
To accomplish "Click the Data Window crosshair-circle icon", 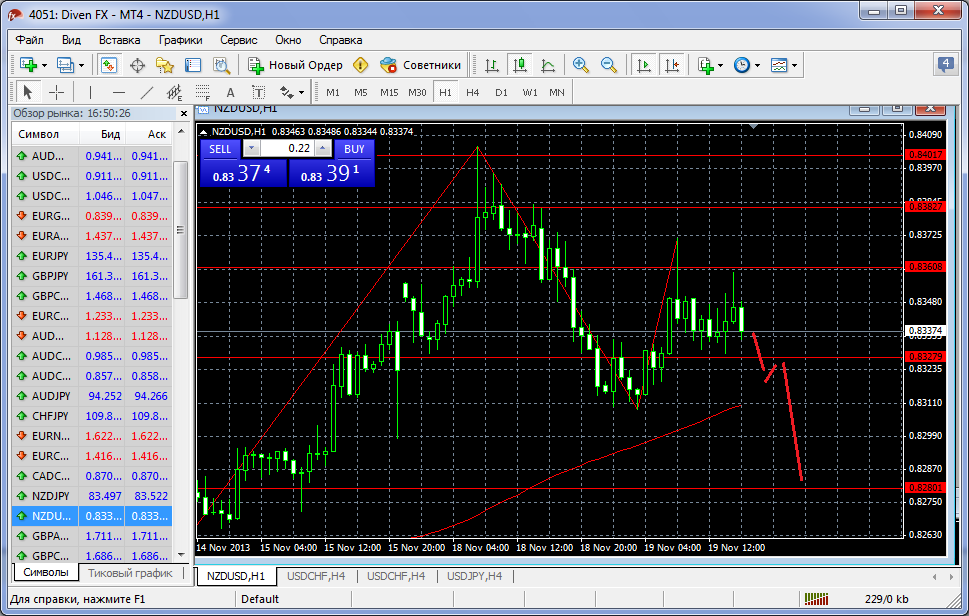I will [x=137, y=65].
